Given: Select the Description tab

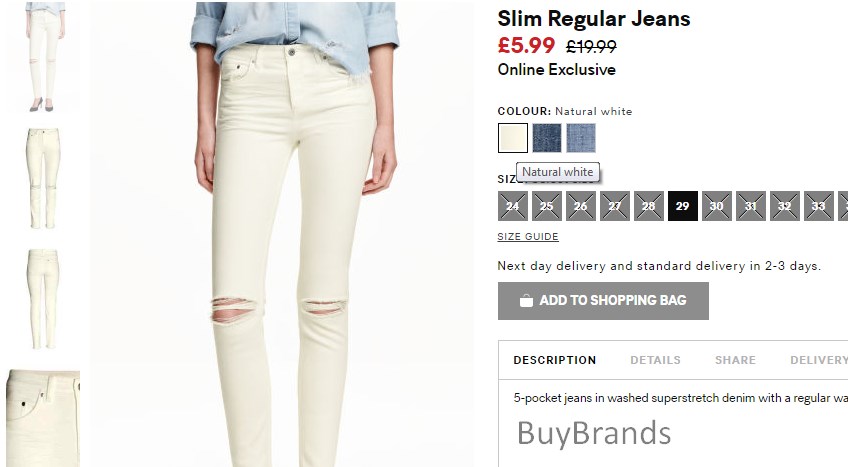Looking at the screenshot, I should [554, 360].
